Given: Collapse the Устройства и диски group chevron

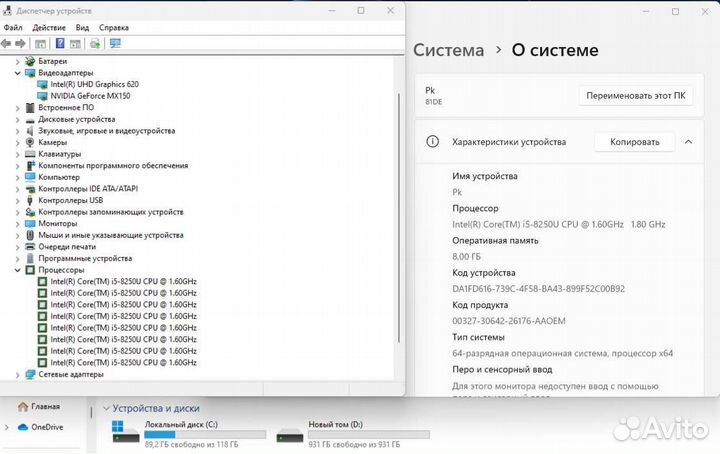Looking at the screenshot, I should pos(106,408).
